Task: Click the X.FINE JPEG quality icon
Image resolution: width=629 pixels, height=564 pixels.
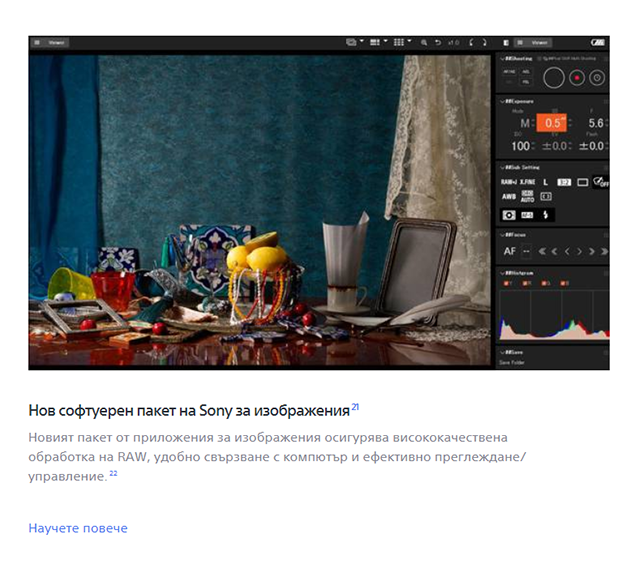Action: (x=528, y=182)
